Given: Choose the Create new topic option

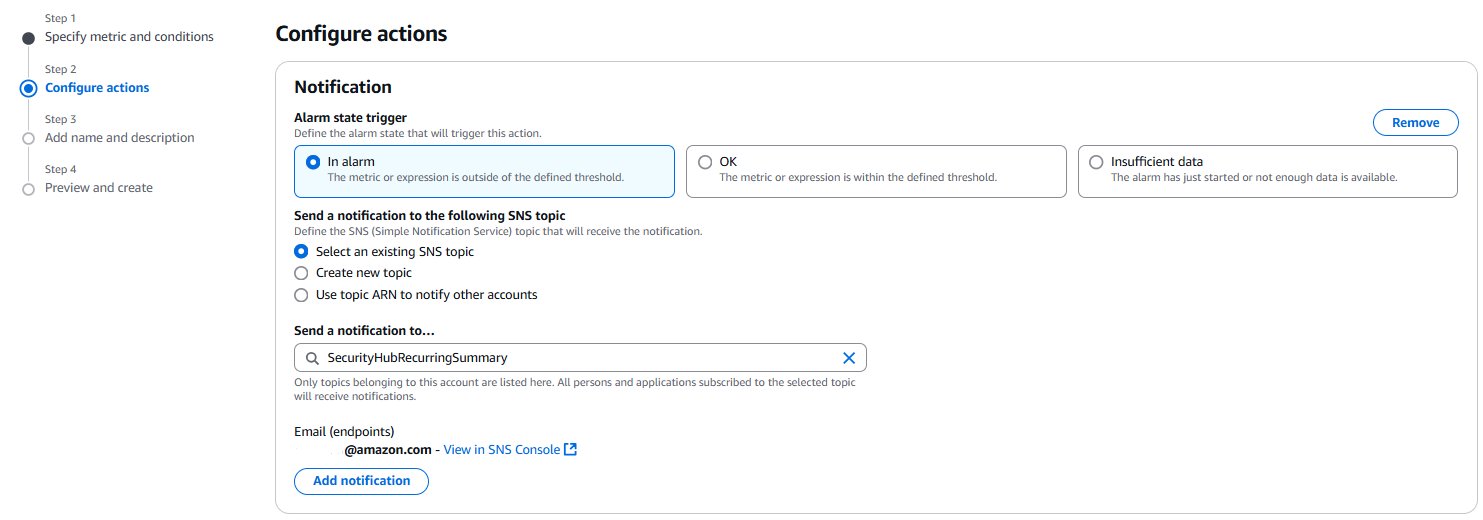Looking at the screenshot, I should pyautogui.click(x=301, y=273).
